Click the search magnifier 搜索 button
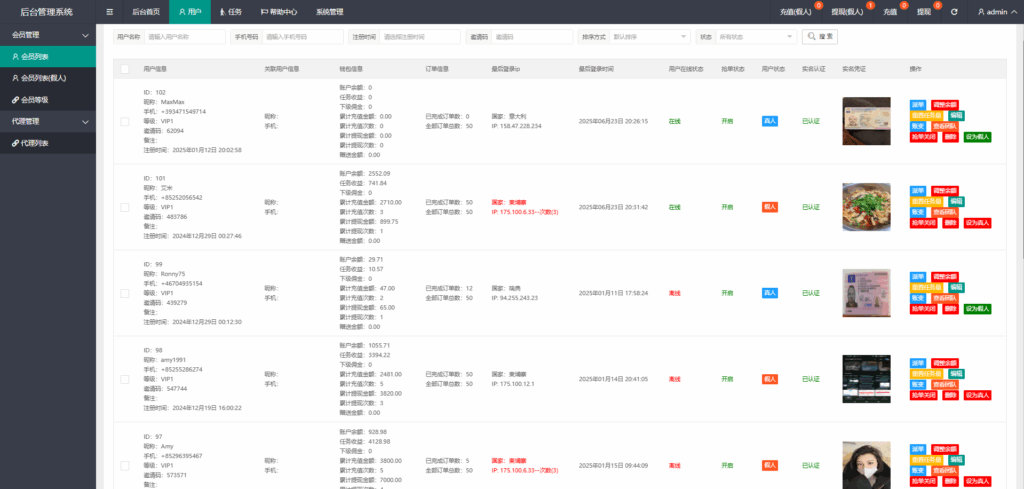Viewport: 1024px width, 489px height. [x=819, y=36]
